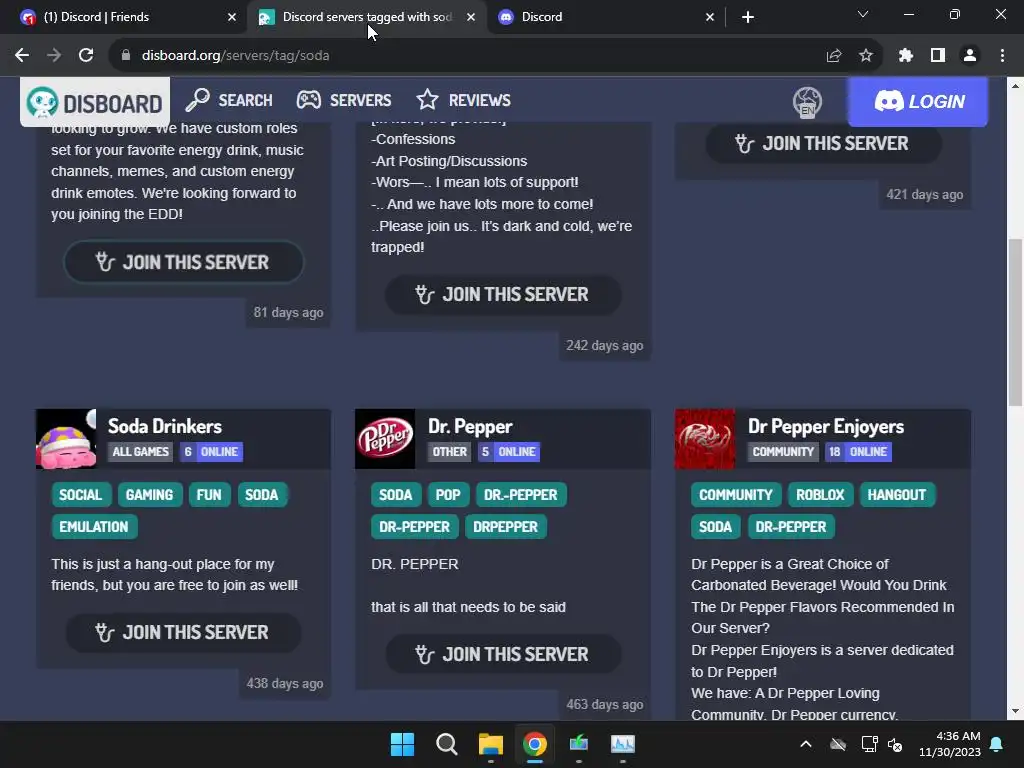Click the Disboard logo
This screenshot has width=1024, height=768.
pos(95,102)
